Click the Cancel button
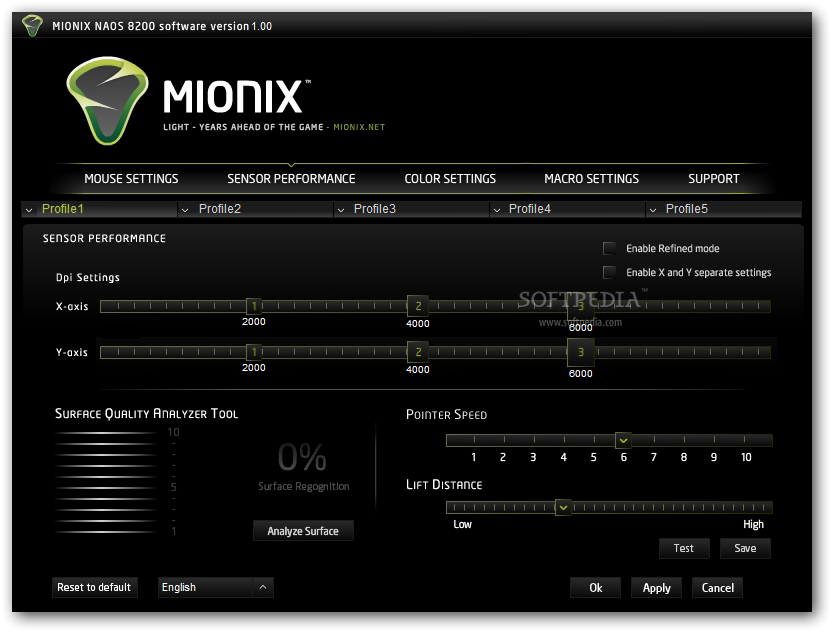 [717, 587]
